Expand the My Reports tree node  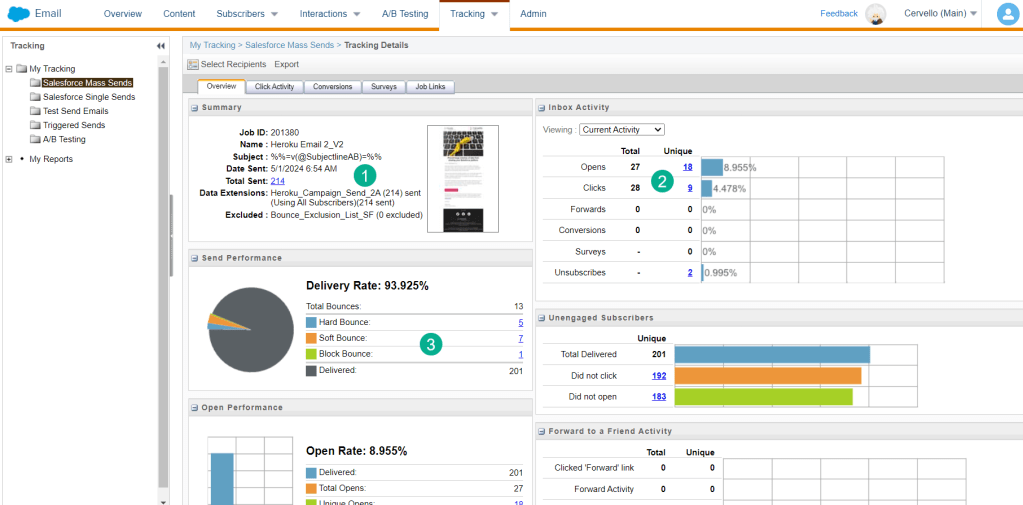[x=9, y=159]
